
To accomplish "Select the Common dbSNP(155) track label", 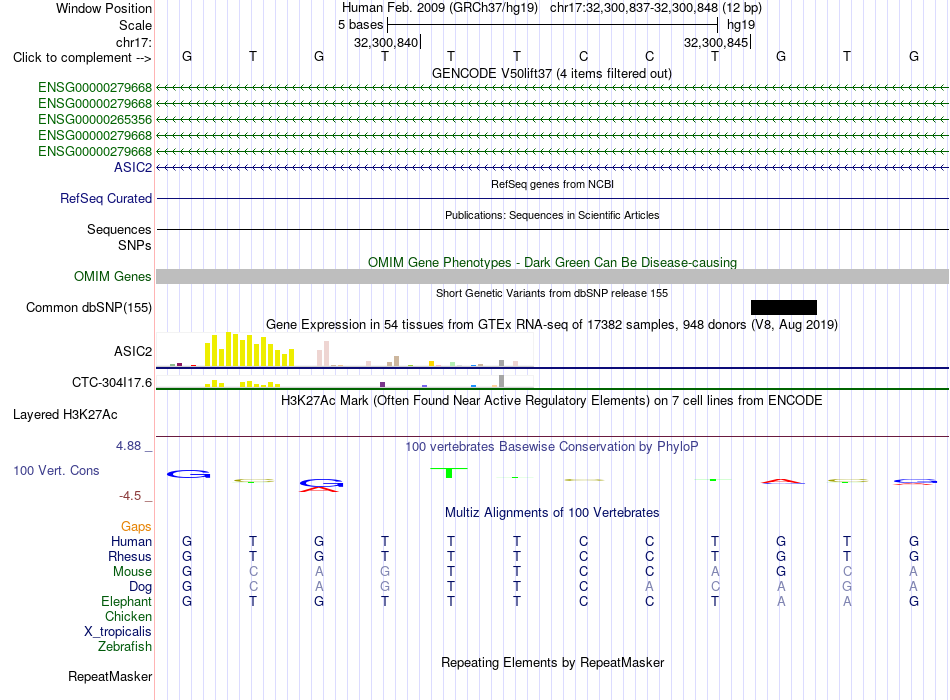I will click(x=89, y=307).
